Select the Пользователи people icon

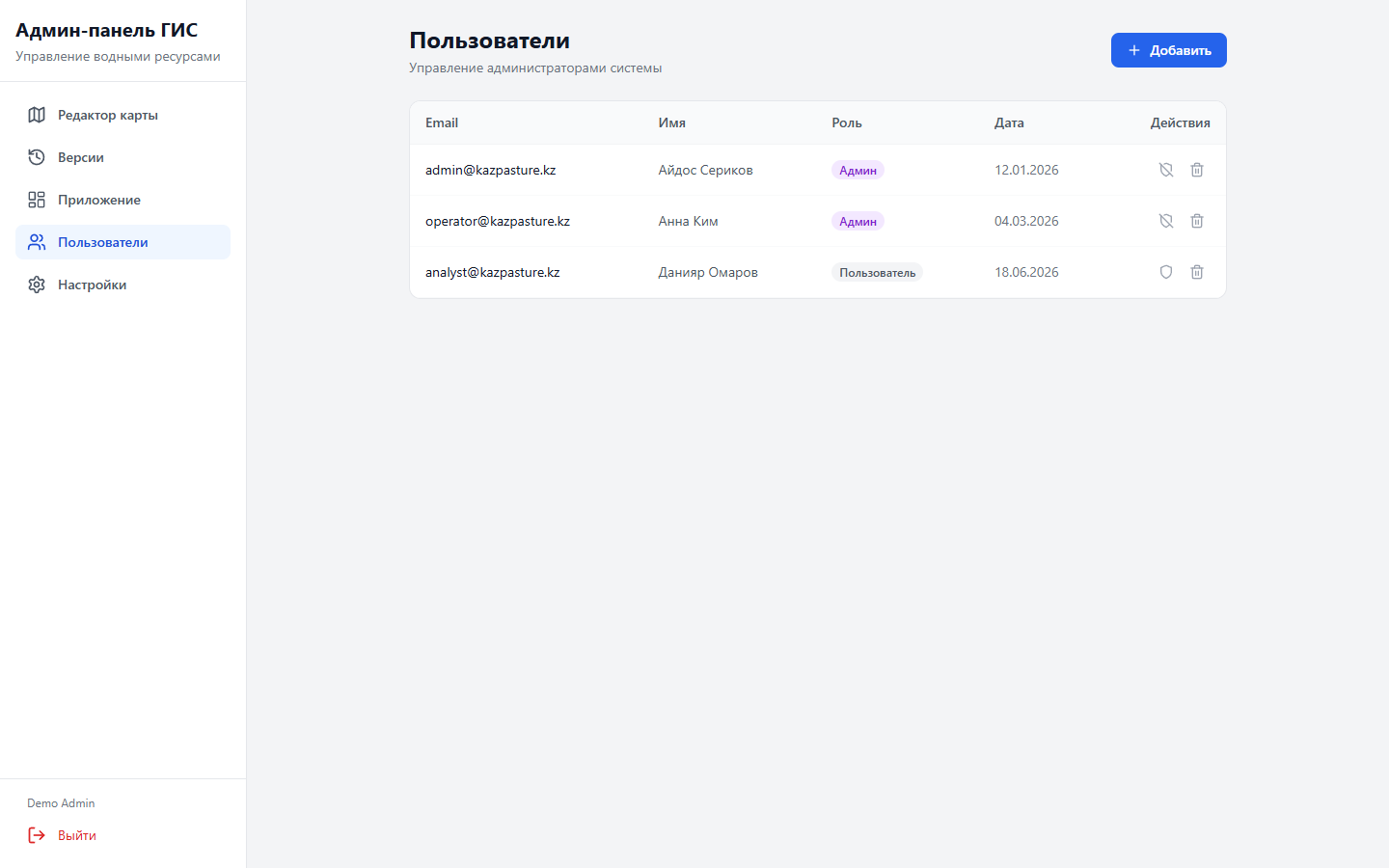tap(37, 242)
